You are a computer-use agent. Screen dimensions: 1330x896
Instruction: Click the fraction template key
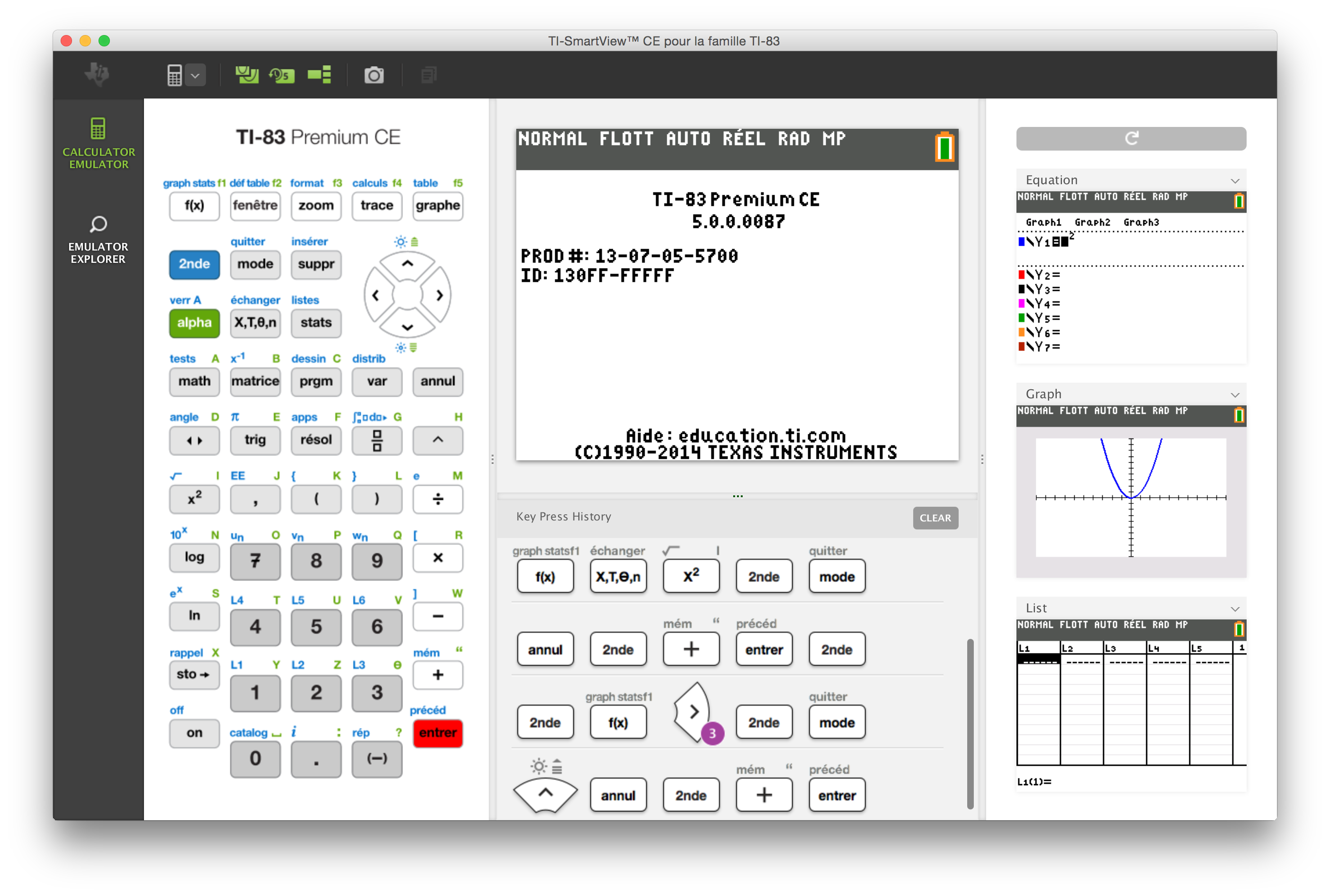(377, 440)
